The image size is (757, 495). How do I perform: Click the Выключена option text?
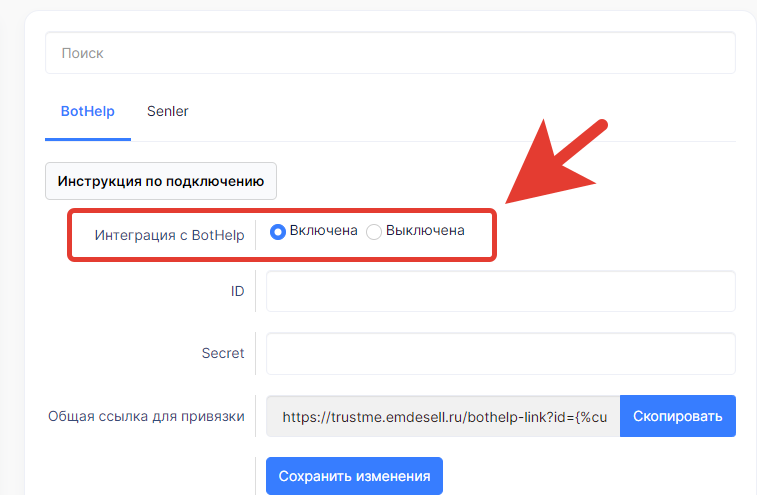click(x=425, y=231)
